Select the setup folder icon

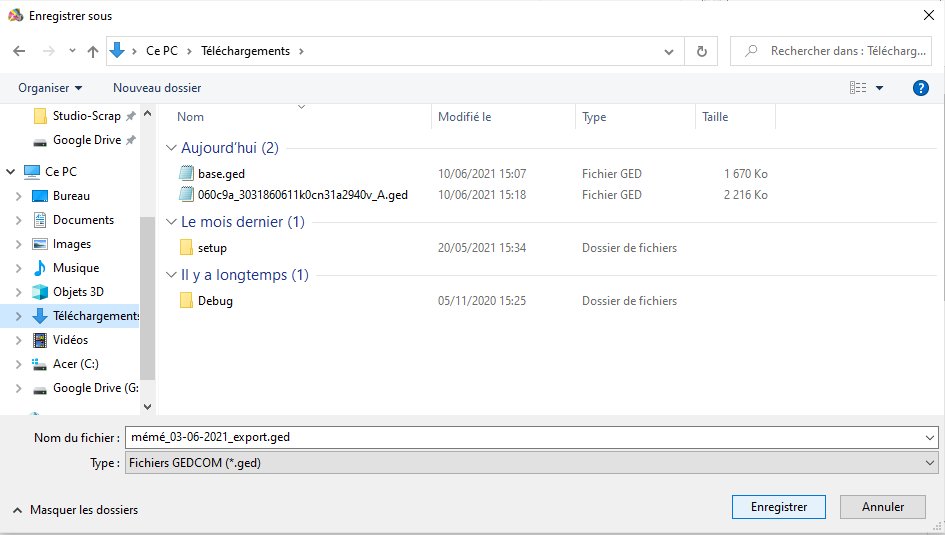(186, 248)
